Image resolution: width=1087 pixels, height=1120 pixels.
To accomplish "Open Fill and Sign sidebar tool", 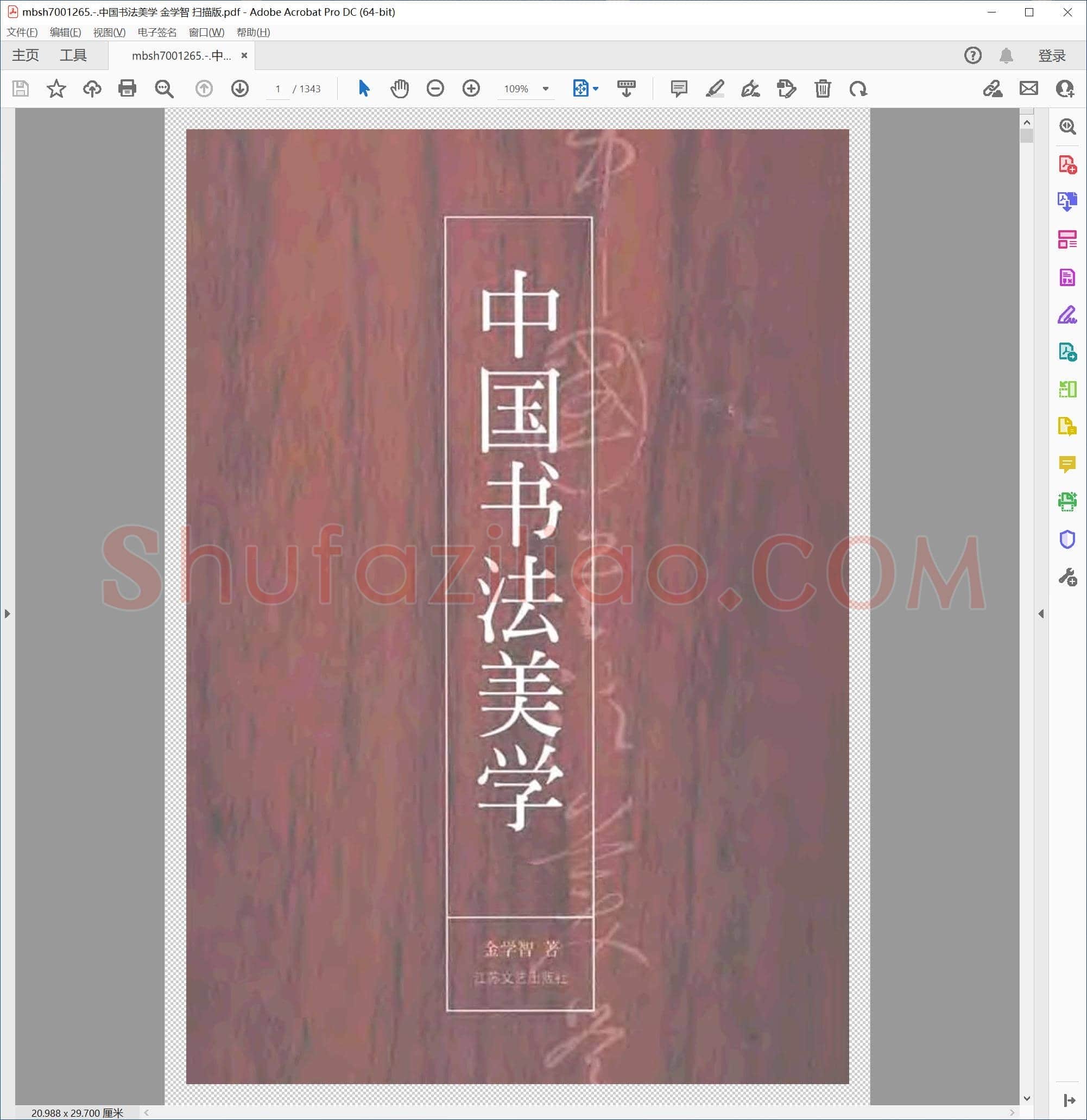I will click(1067, 315).
